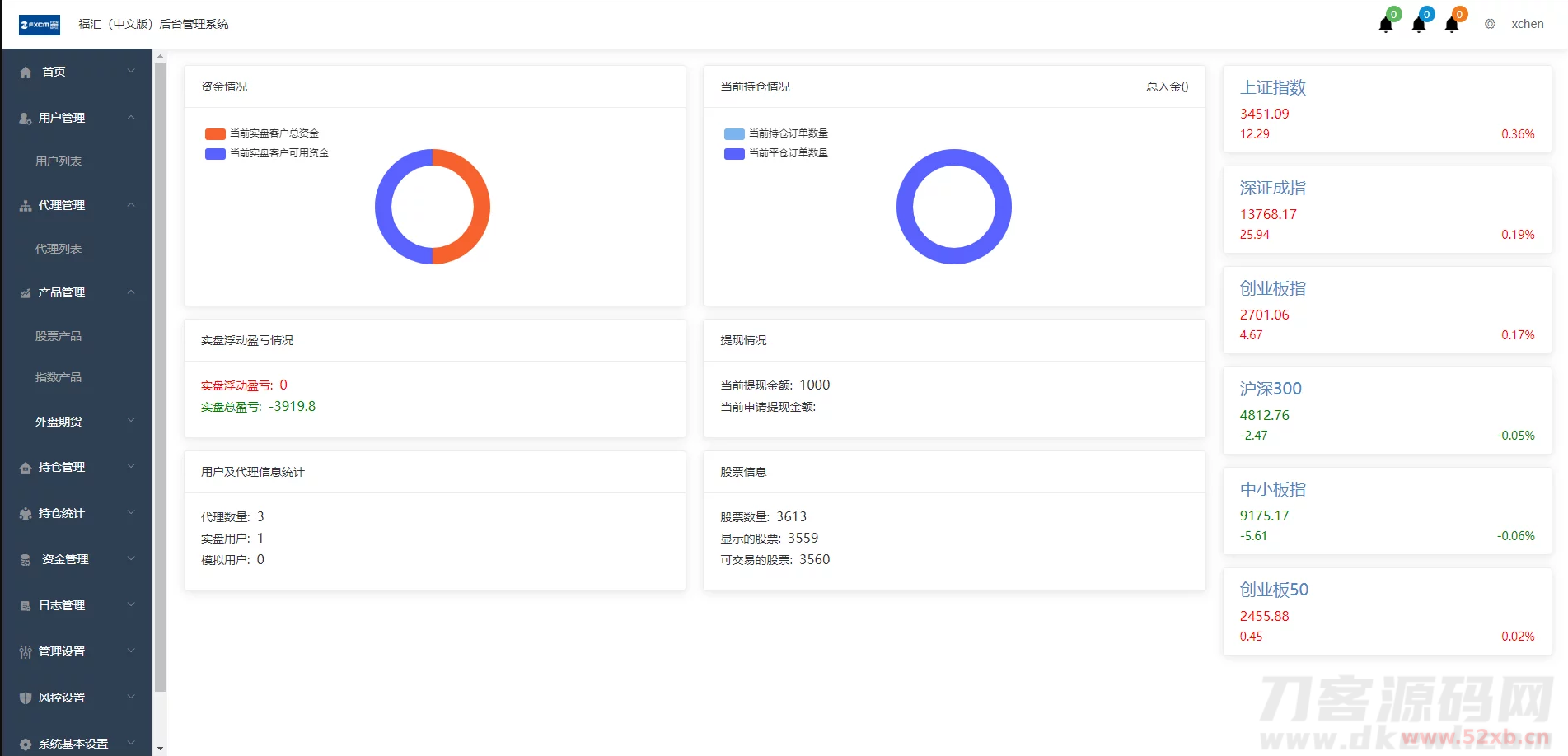Viewport: 1568px width, 756px height.
Task: Select the 股票产品 menu item
Action: point(59,336)
